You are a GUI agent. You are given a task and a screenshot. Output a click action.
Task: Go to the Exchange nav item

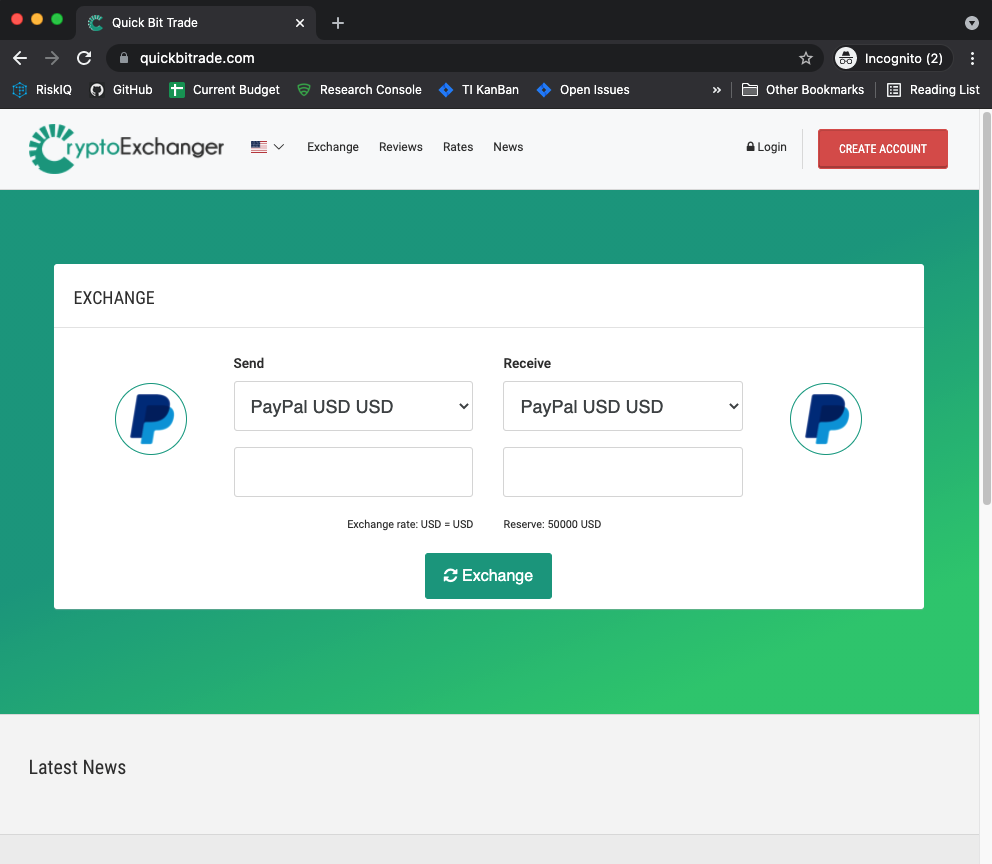[x=333, y=147]
